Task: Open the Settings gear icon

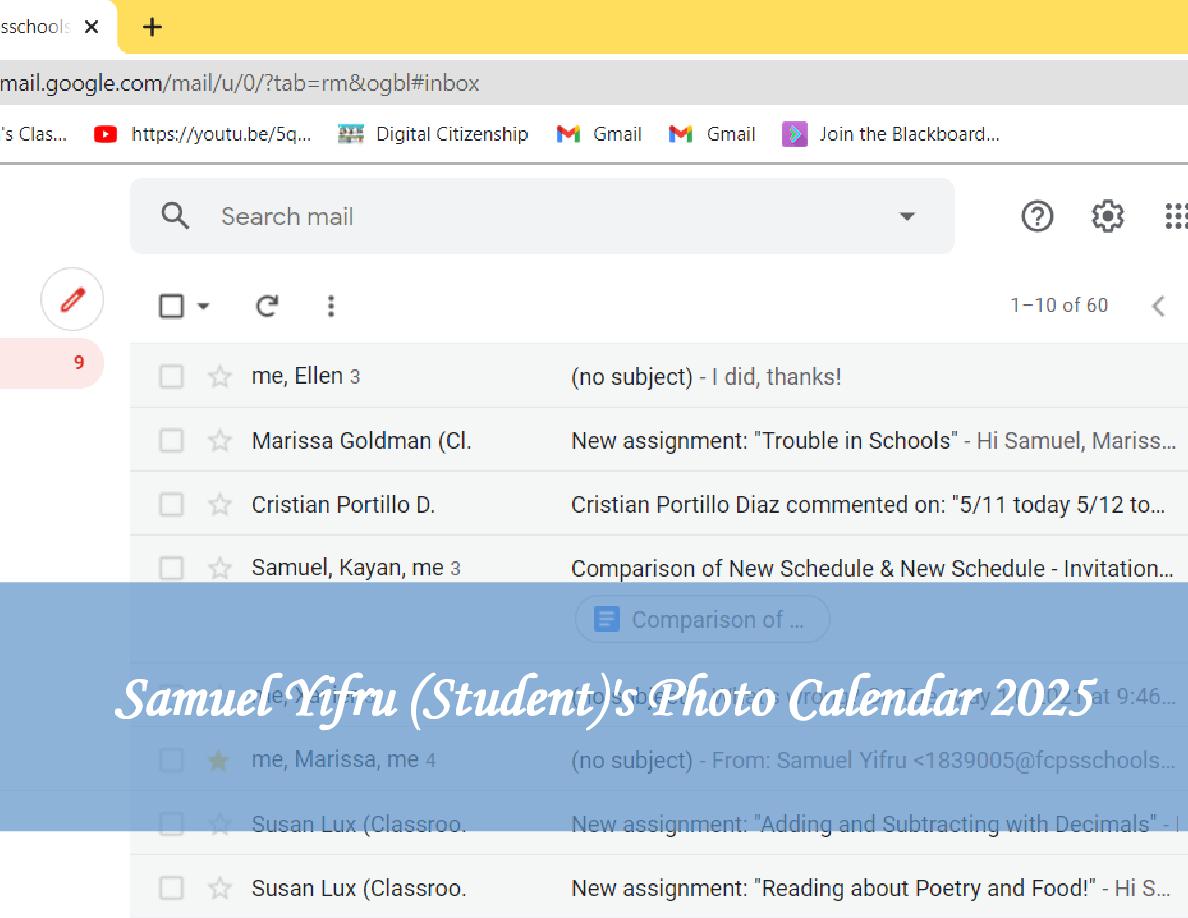Action: (1107, 216)
